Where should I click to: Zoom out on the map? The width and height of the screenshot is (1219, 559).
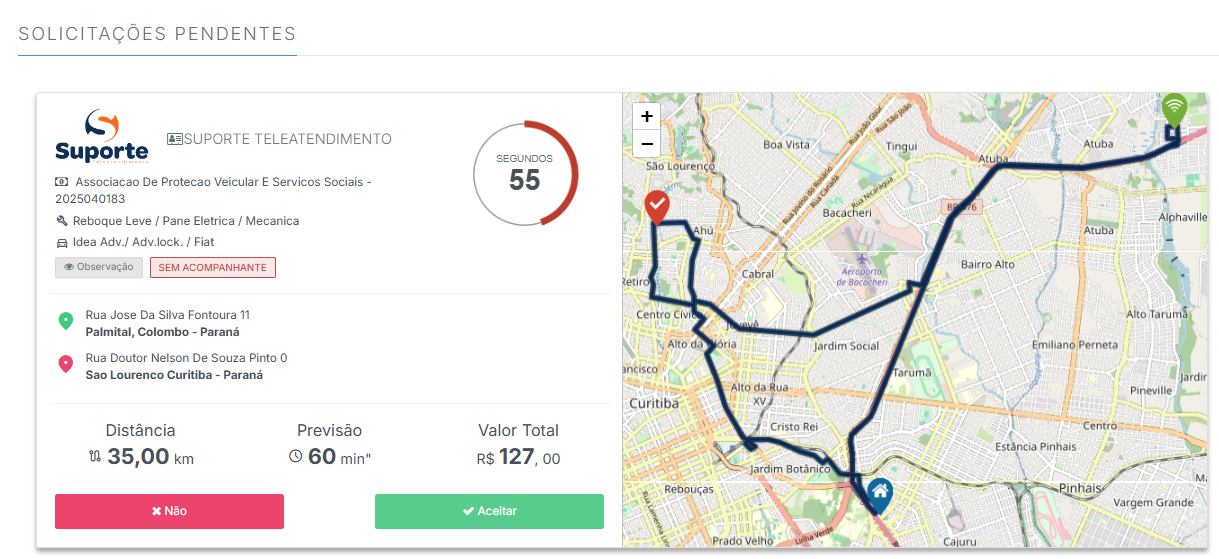click(647, 143)
